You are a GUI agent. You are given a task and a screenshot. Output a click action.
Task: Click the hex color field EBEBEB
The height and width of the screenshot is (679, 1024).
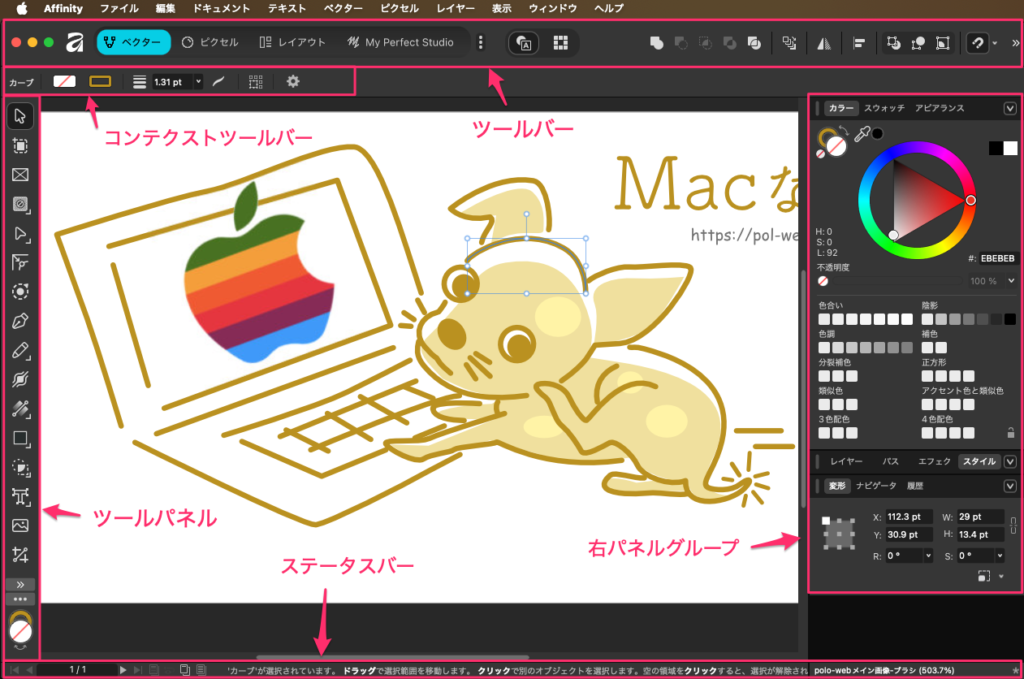(x=998, y=257)
